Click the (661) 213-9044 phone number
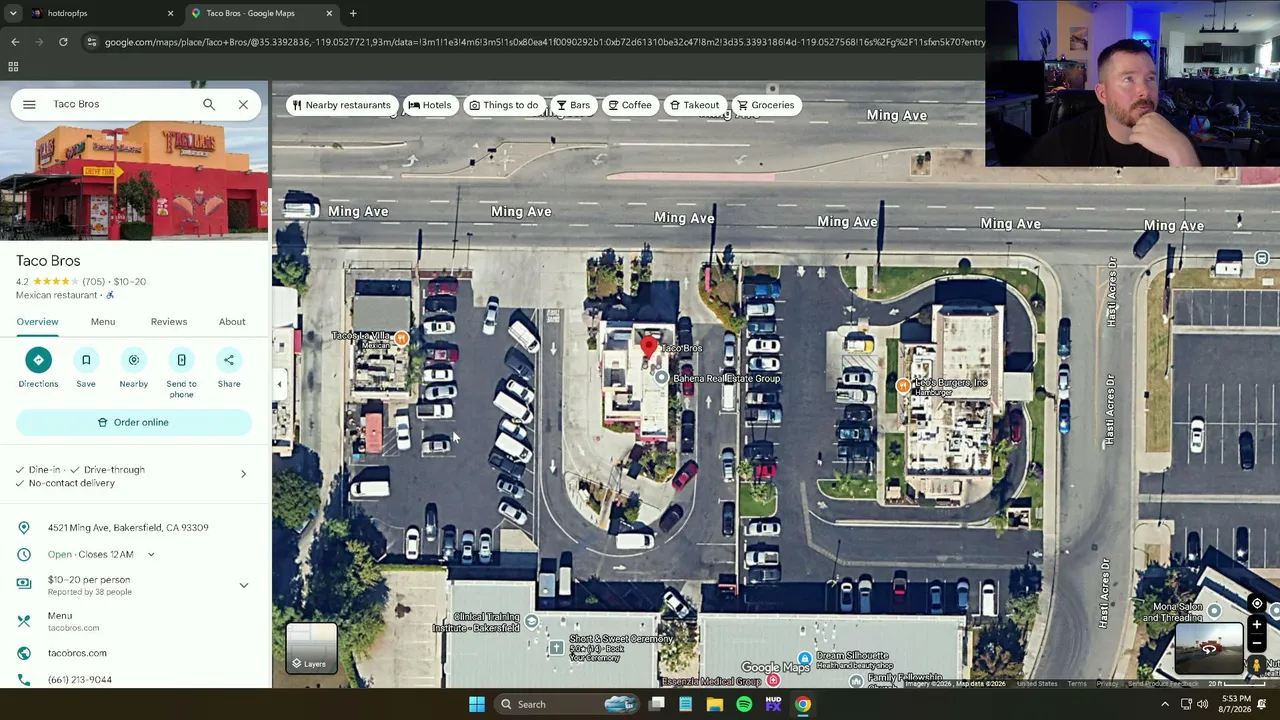 click(x=80, y=680)
